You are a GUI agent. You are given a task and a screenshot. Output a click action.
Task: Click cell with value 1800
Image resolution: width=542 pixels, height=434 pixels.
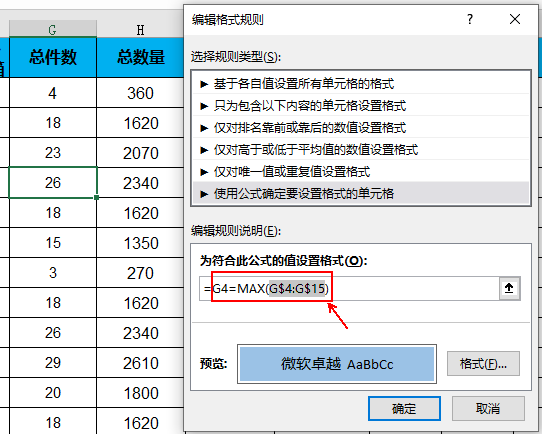point(140,393)
